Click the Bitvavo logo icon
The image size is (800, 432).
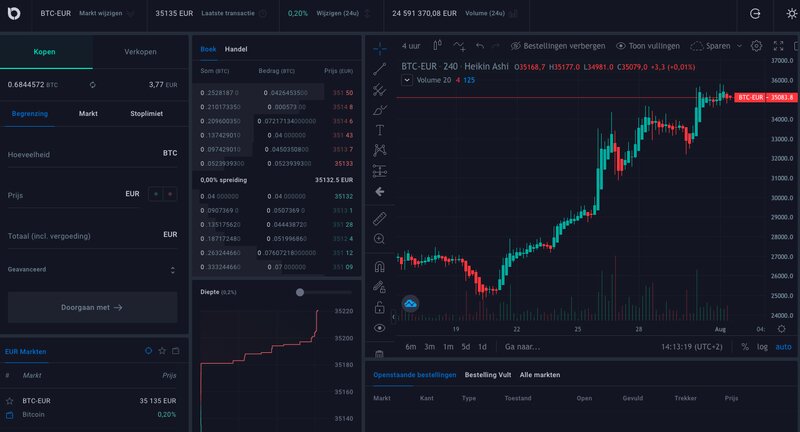14,13
